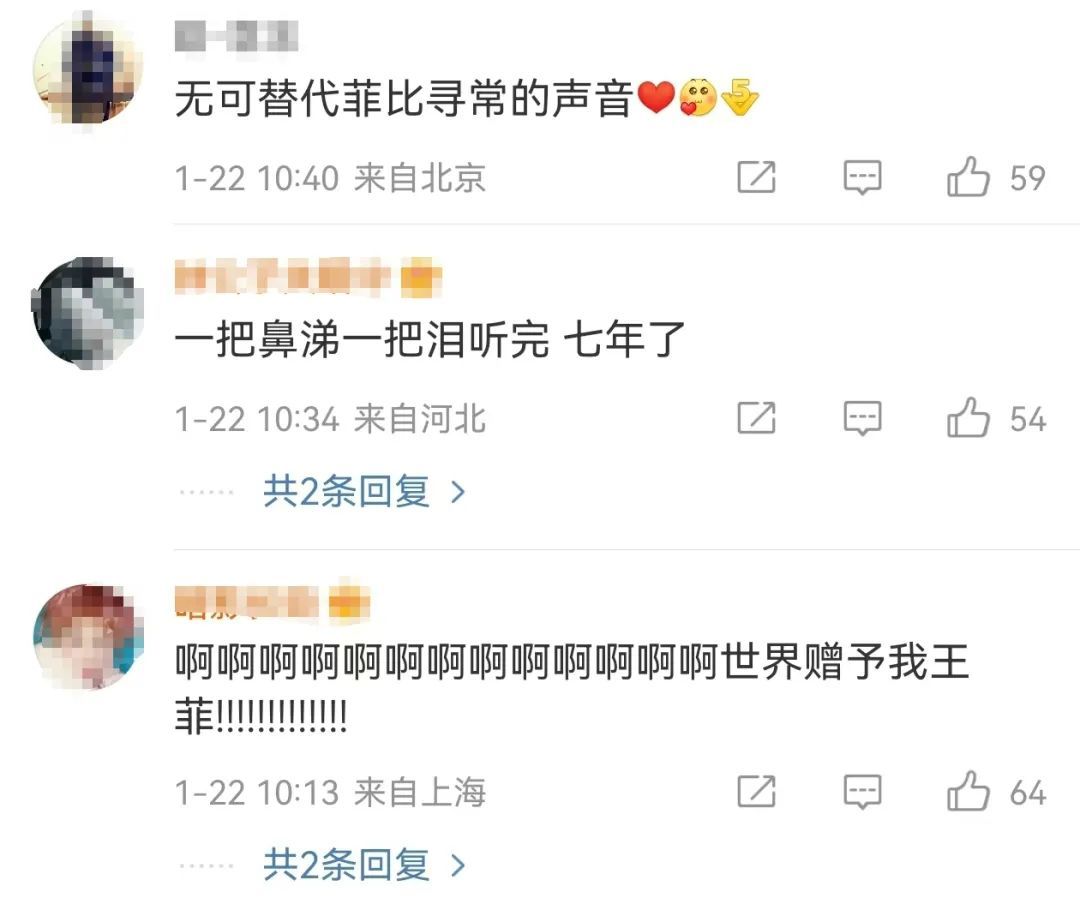Share the Beijing comment via forward icon

tap(756, 178)
